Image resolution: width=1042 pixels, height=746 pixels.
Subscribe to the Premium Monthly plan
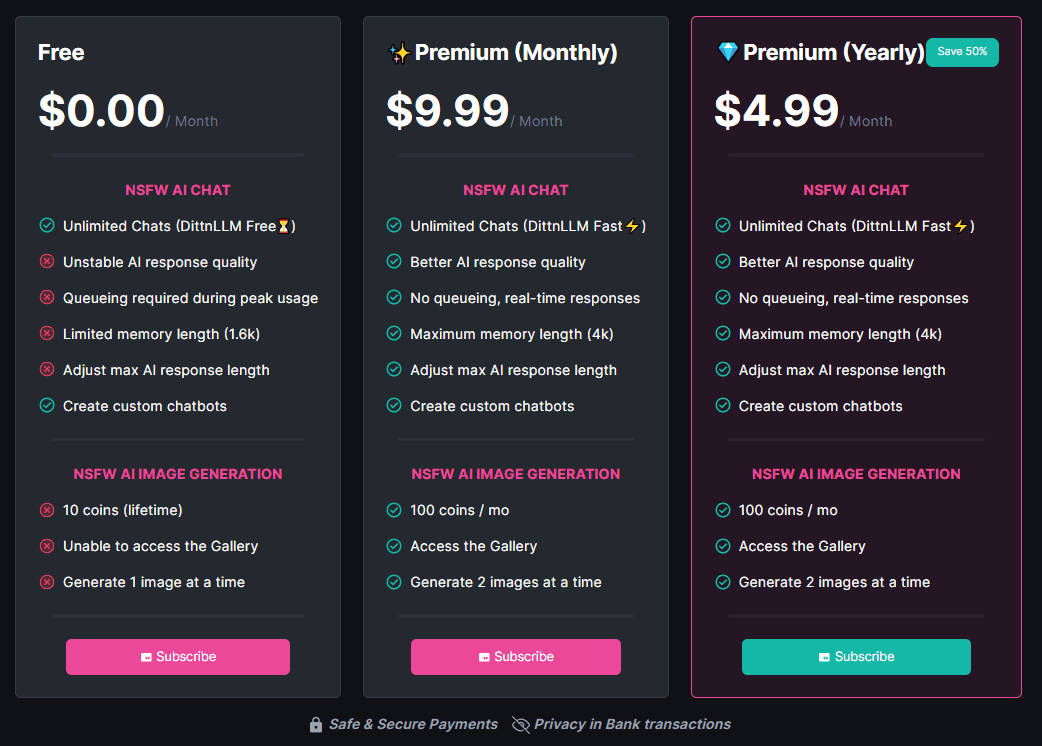tap(515, 657)
